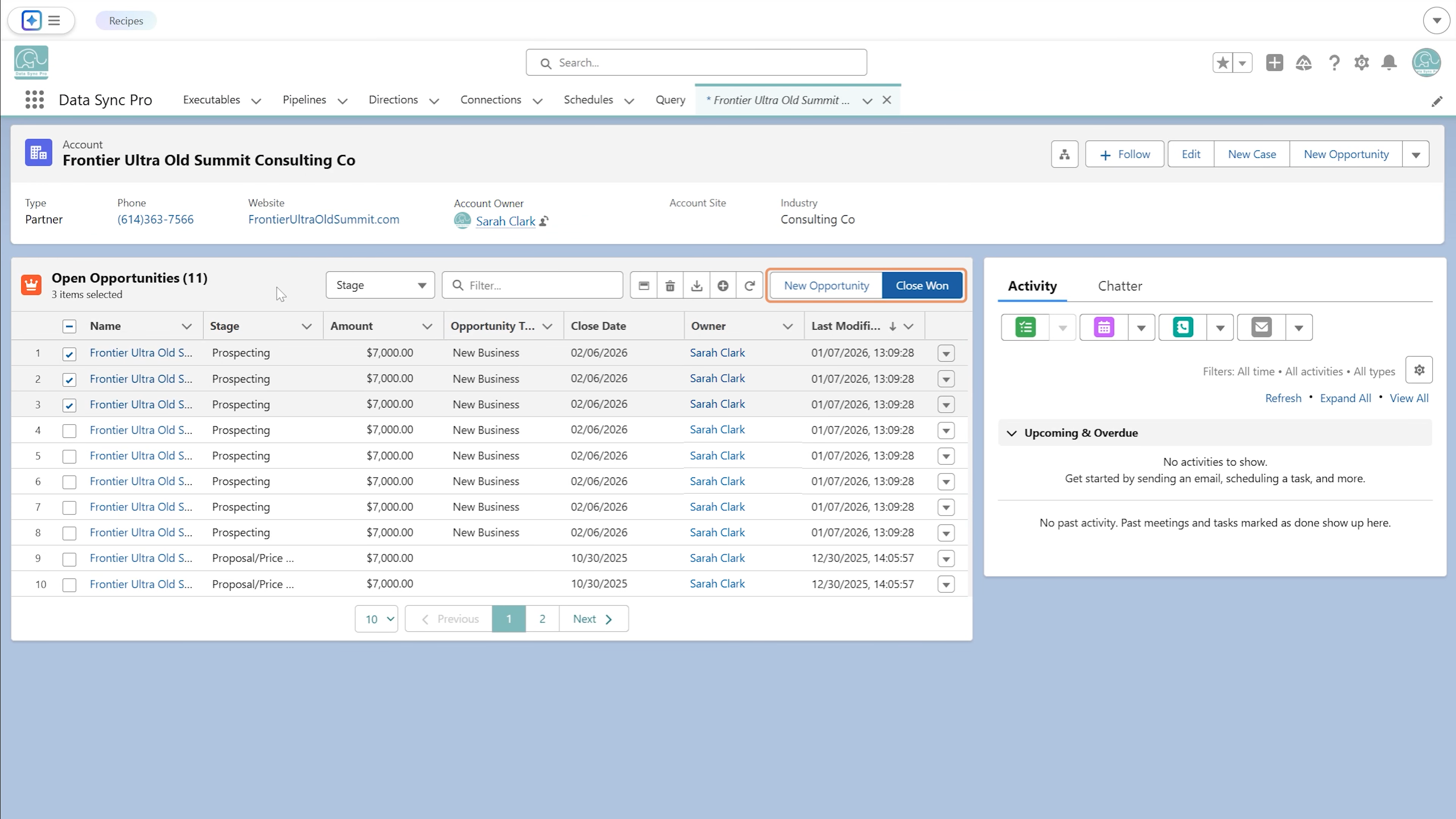Open more account actions dropdown

pyautogui.click(x=1415, y=154)
